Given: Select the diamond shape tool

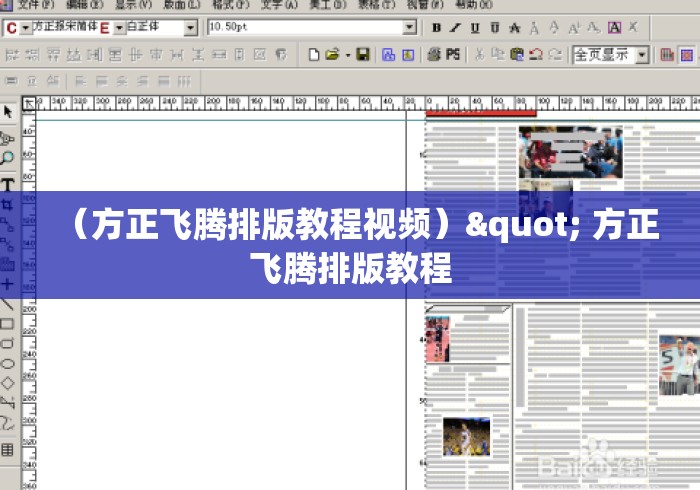Looking at the screenshot, I should 8,383.
